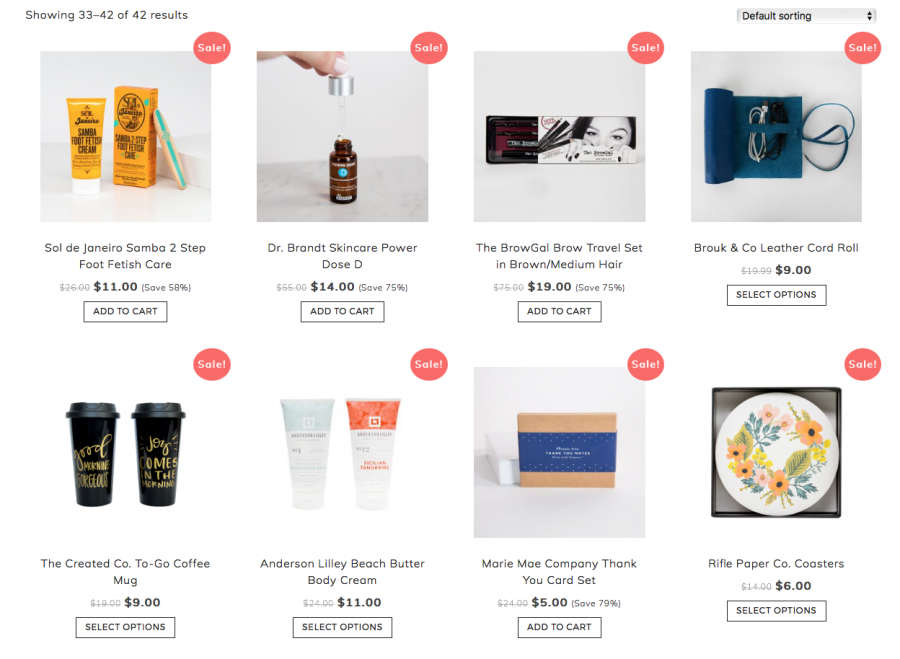Open the floral coasters product image
This screenshot has height=659, width=900.
click(776, 452)
